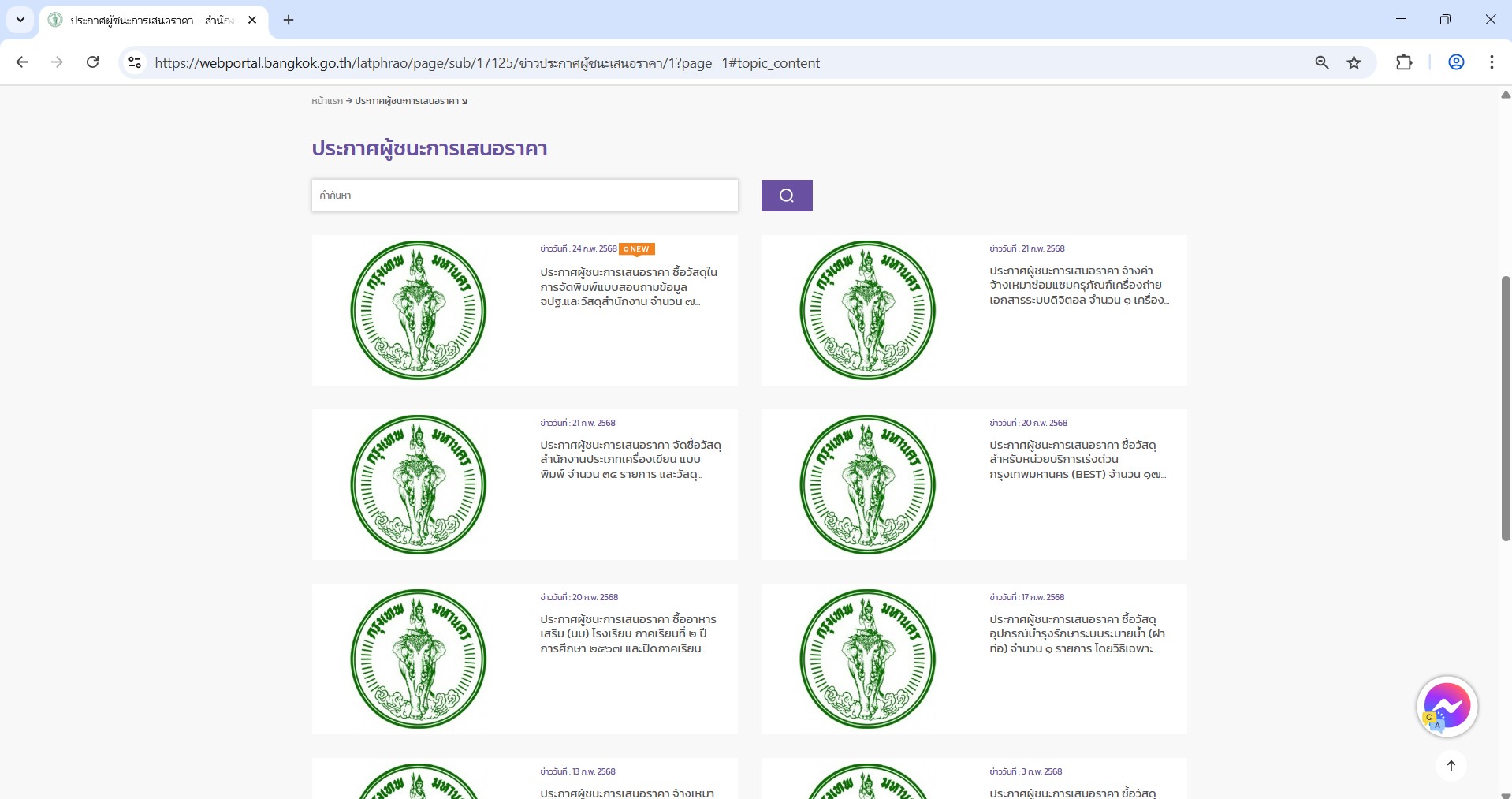The image size is (1512, 799).
Task: Click emblem thumbnail of the เครื่องเขียน news card
Action: tap(418, 484)
